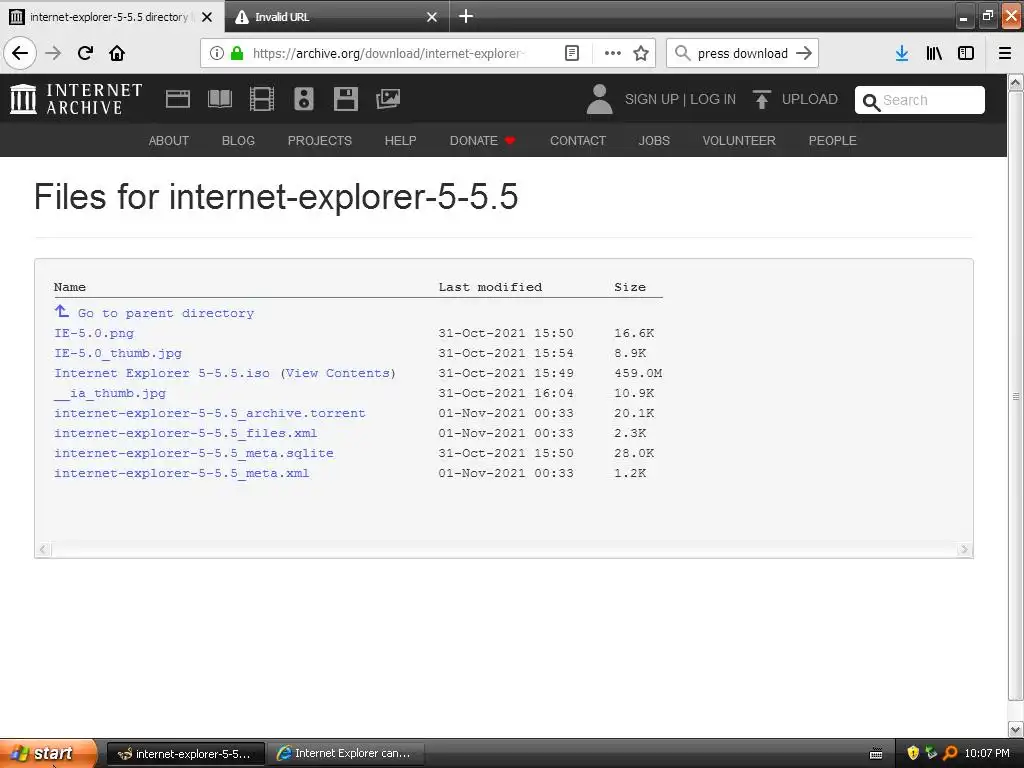The image size is (1024, 768).
Task: Select the internet-explorer-5-5 taskbar button
Action: 185,754
